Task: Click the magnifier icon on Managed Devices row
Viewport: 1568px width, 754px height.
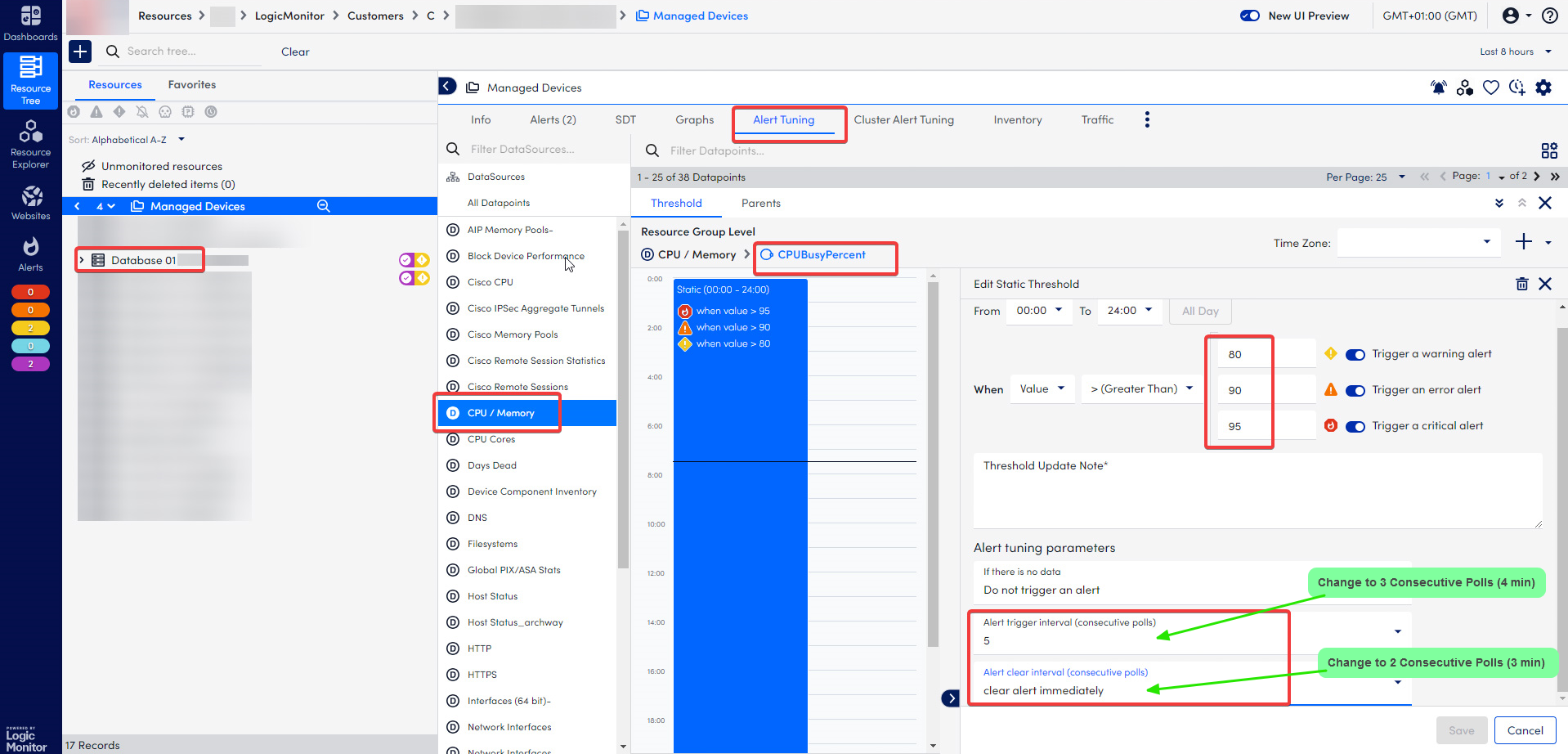Action: coord(324,206)
